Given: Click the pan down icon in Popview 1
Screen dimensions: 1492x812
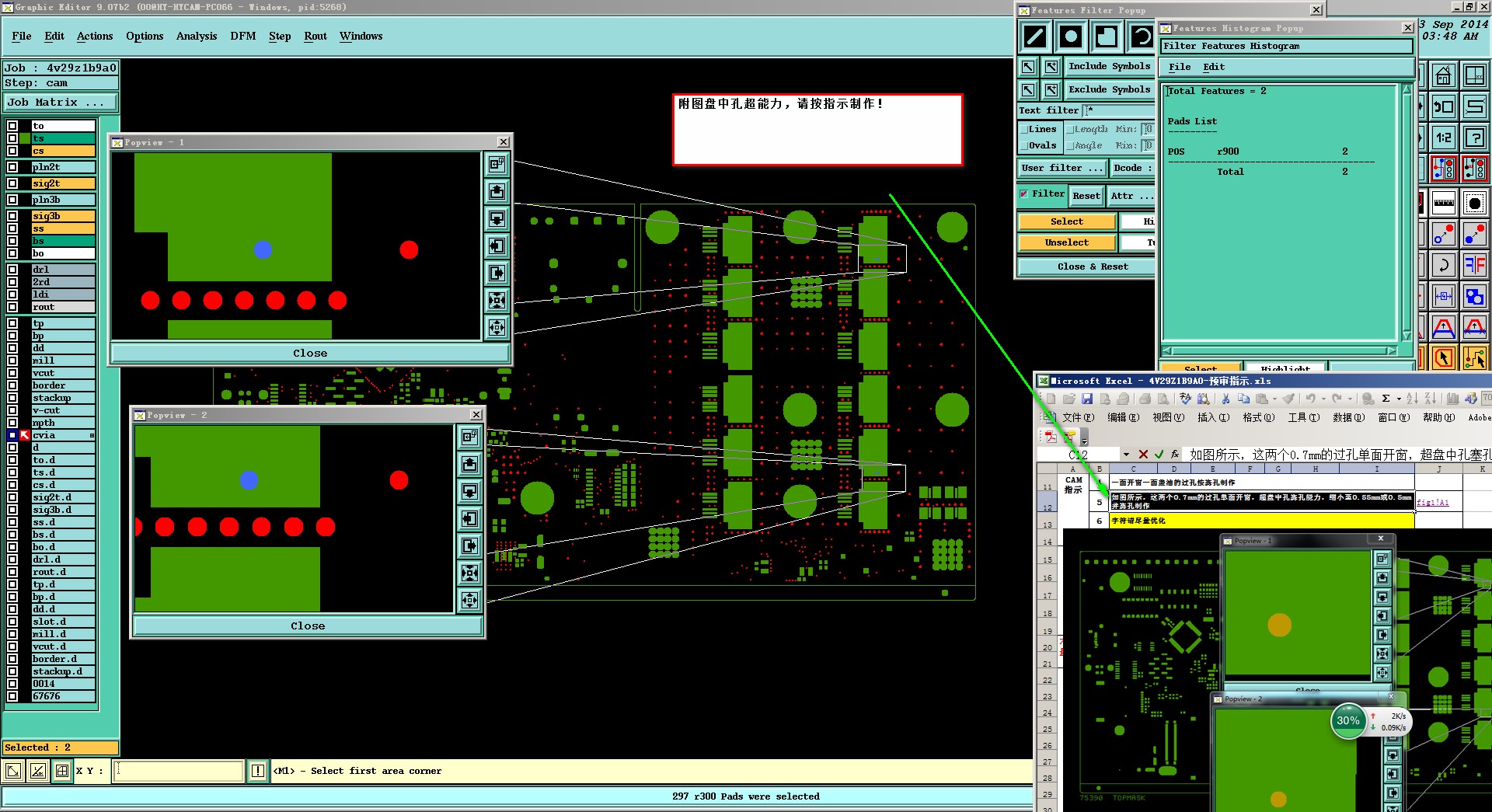Looking at the screenshot, I should point(497,218).
